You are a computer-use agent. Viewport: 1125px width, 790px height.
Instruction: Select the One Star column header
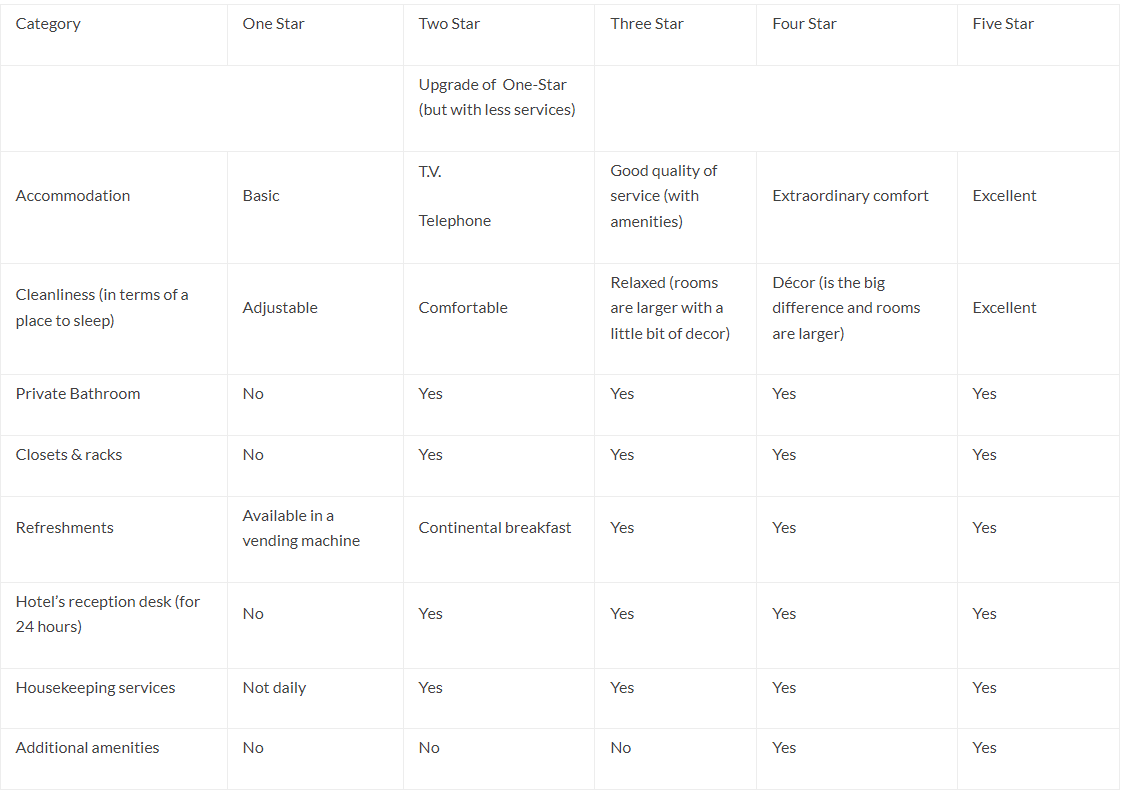(x=273, y=24)
